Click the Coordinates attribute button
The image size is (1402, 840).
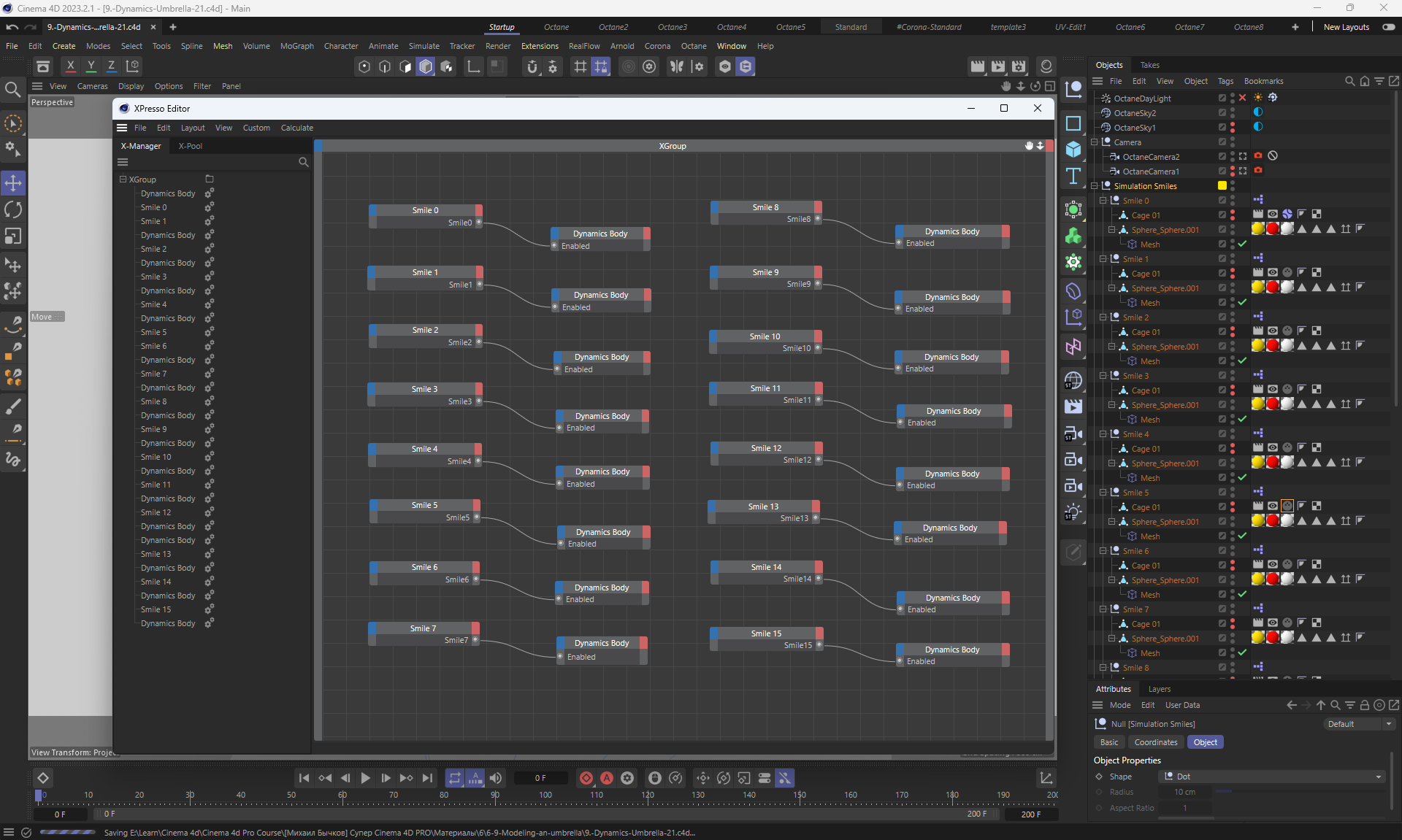pos(1155,742)
